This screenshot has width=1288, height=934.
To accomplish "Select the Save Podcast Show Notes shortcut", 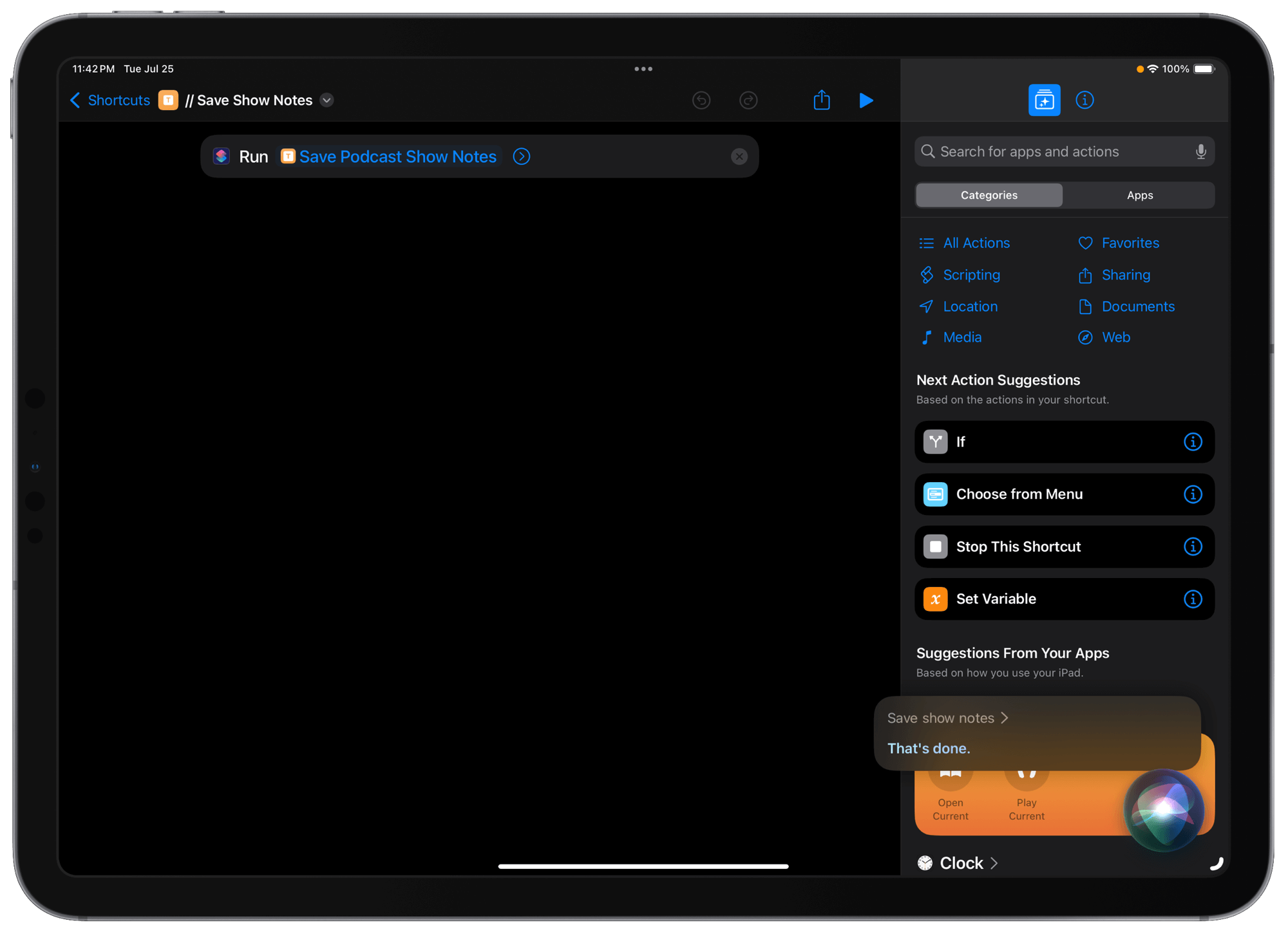I will coord(397,156).
